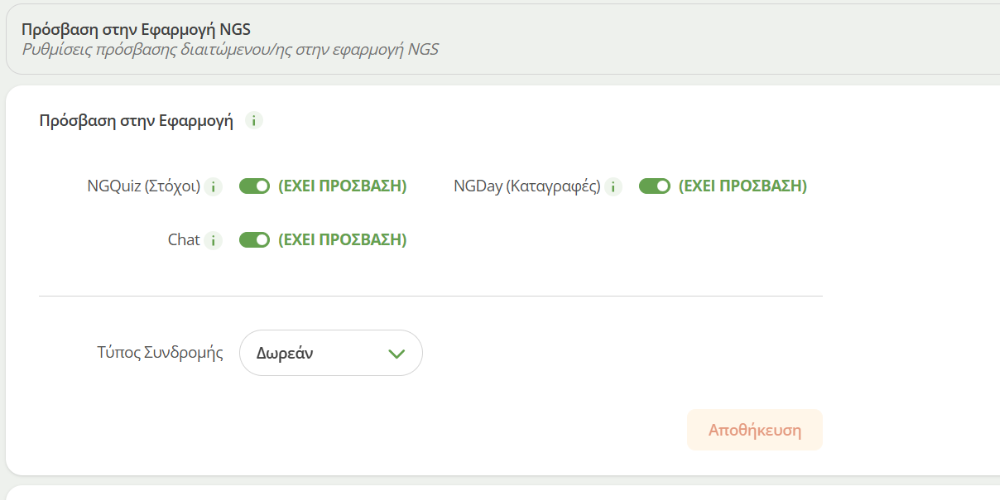Click the info icon next to NGDay (Καταγραφές)
This screenshot has width=1000, height=500.
click(613, 186)
